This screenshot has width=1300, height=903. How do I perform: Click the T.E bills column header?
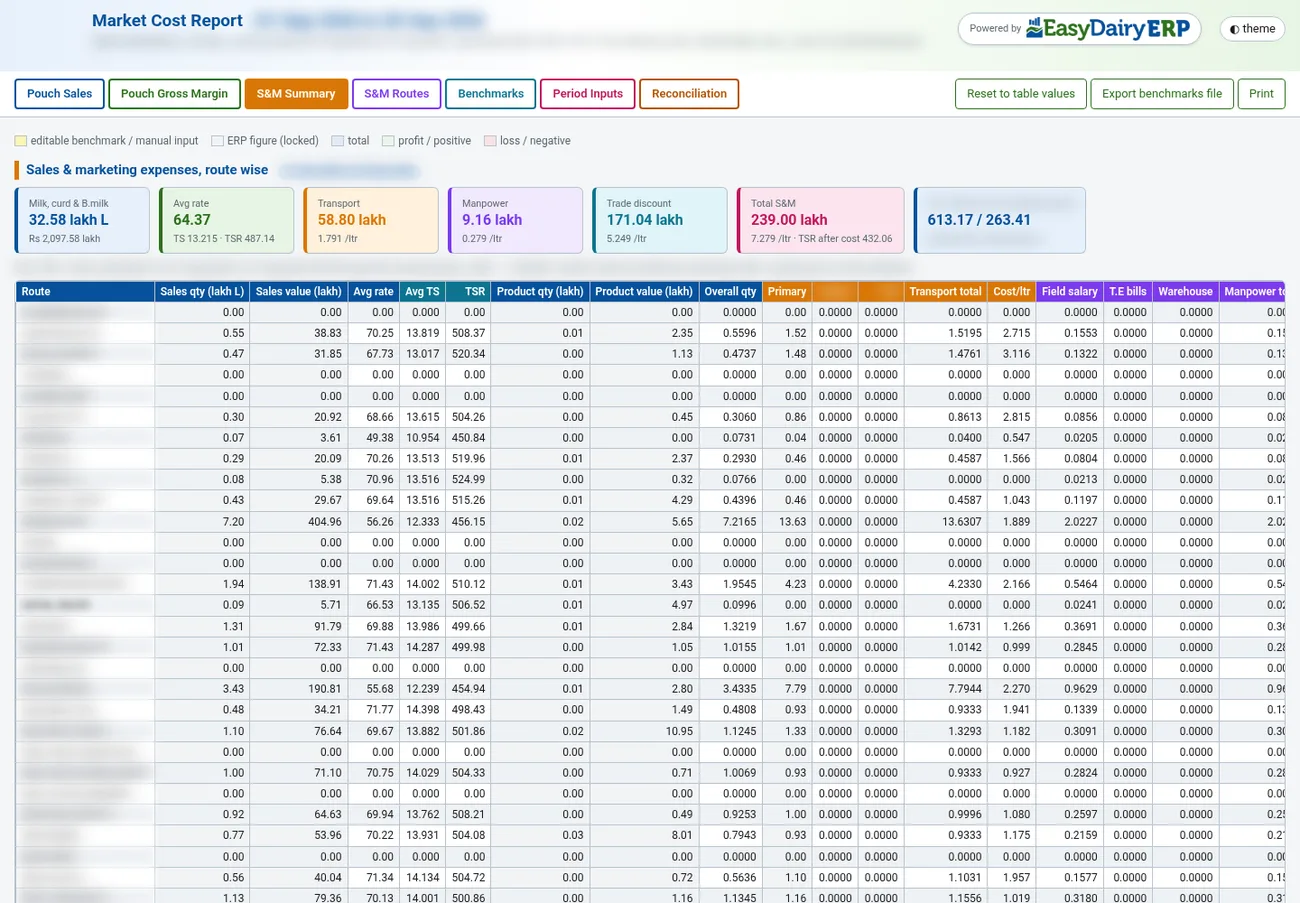1128,292
